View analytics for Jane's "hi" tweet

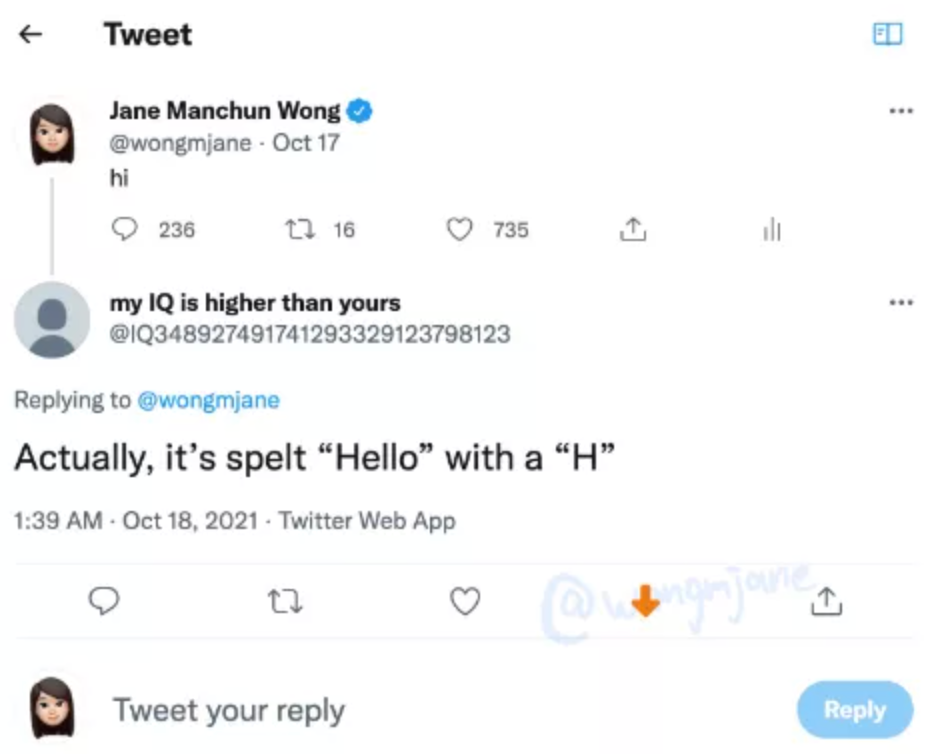click(771, 230)
